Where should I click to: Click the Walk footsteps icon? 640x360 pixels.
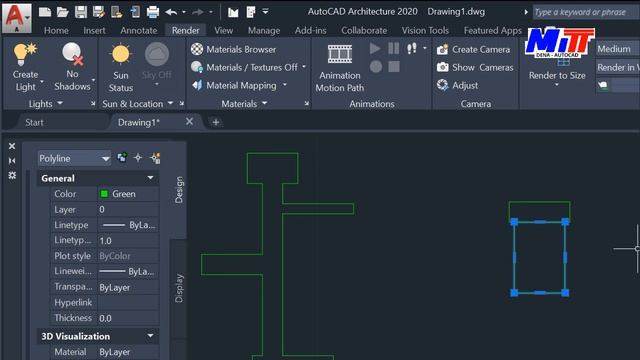click(412, 49)
